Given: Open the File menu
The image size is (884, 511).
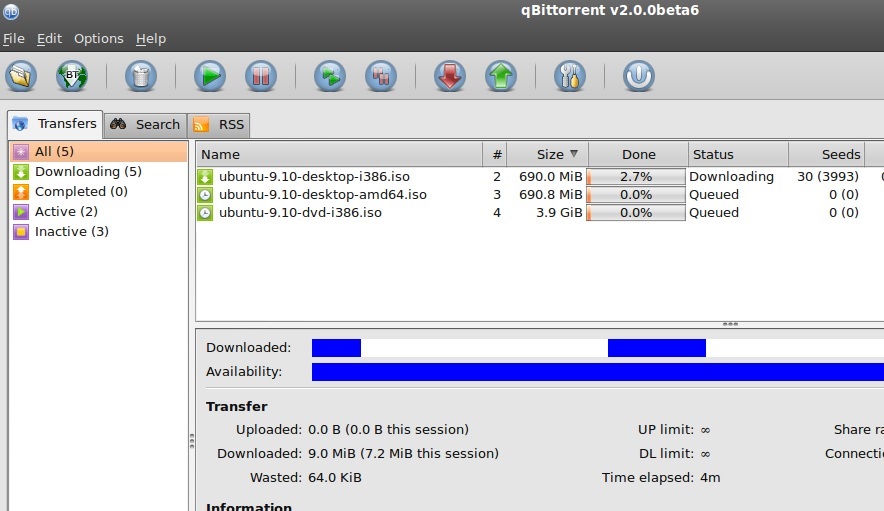Looking at the screenshot, I should [13, 38].
